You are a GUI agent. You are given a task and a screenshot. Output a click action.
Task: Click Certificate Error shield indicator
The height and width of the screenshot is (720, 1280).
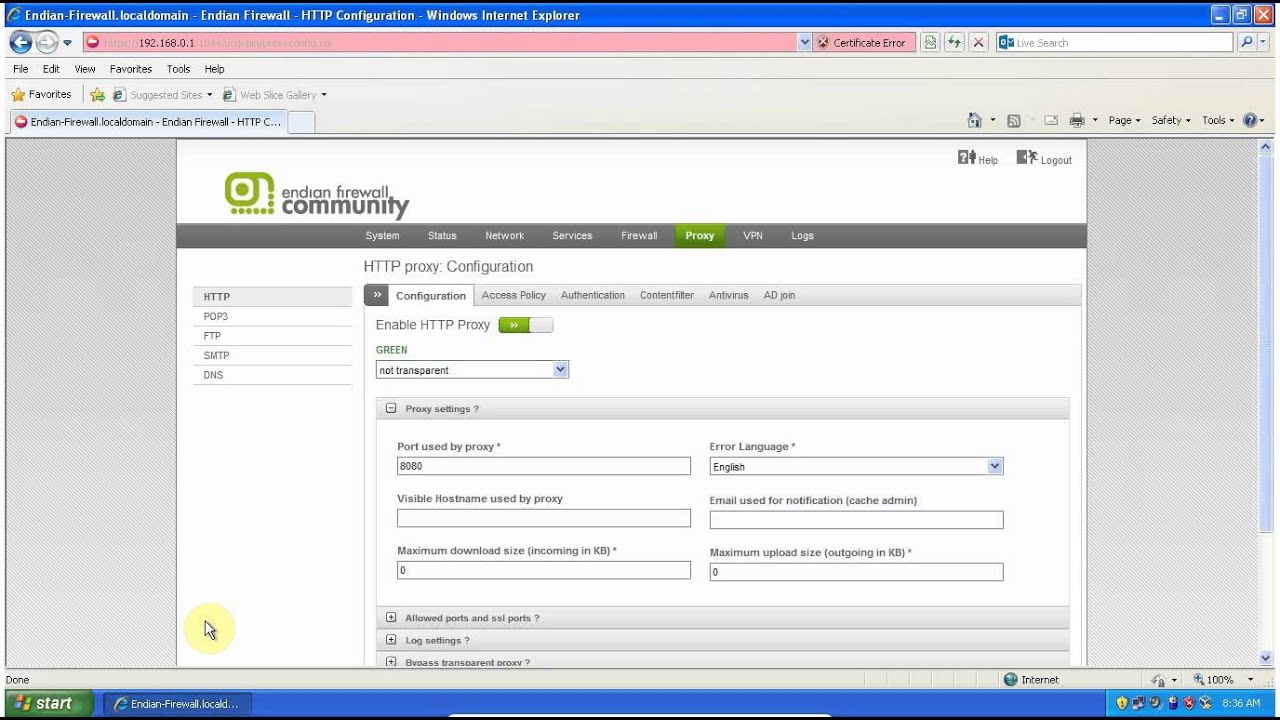tap(861, 42)
